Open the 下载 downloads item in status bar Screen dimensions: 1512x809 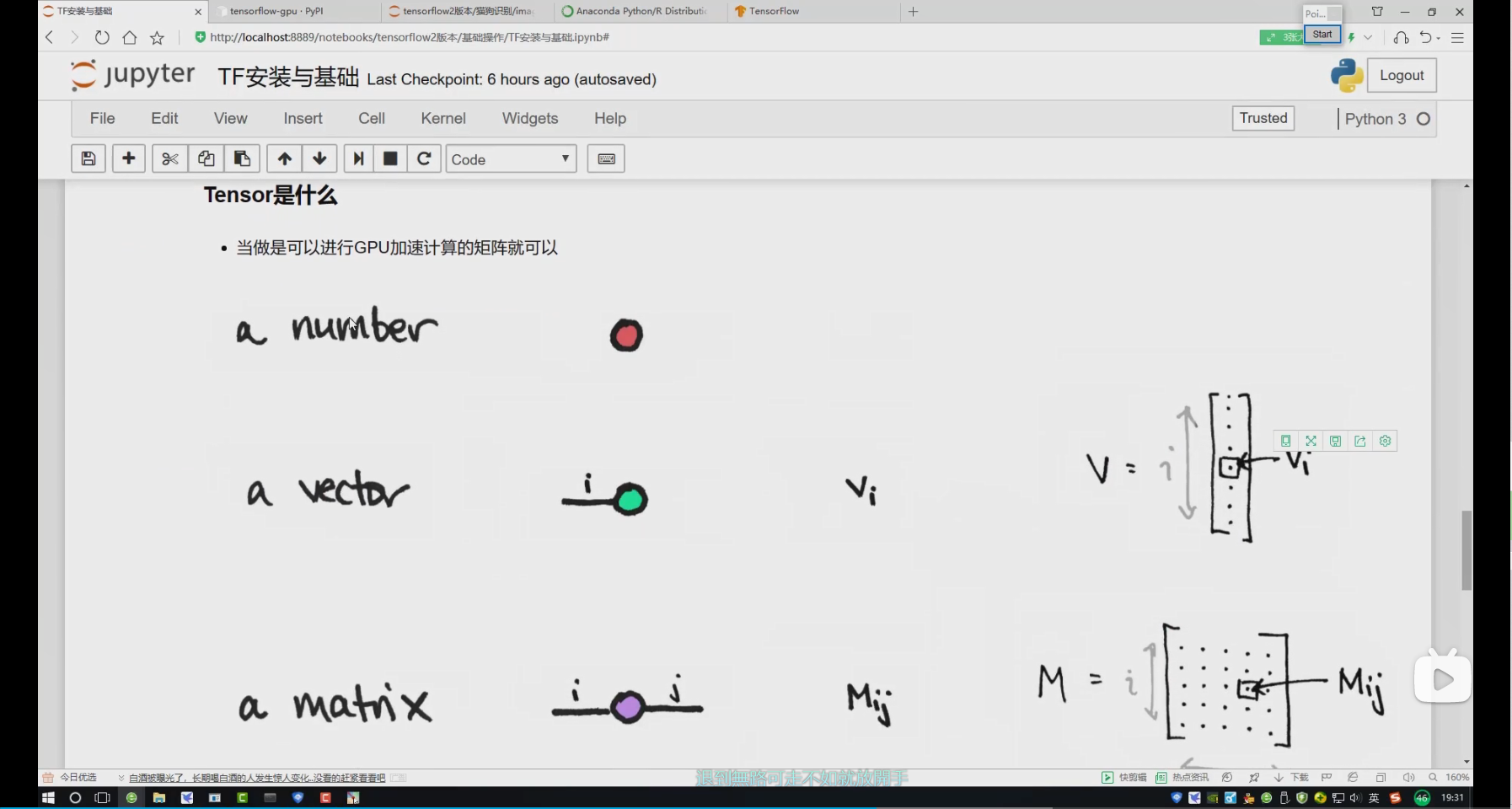(1293, 777)
